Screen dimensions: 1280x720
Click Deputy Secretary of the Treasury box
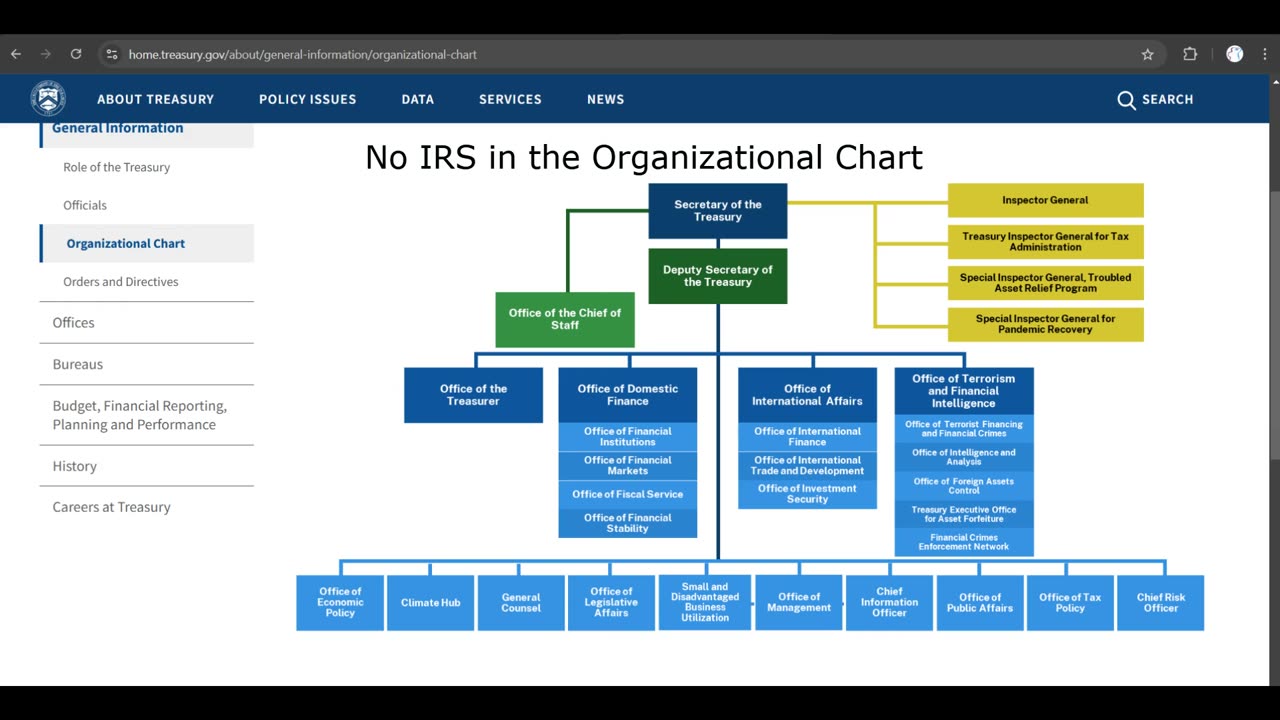(718, 276)
